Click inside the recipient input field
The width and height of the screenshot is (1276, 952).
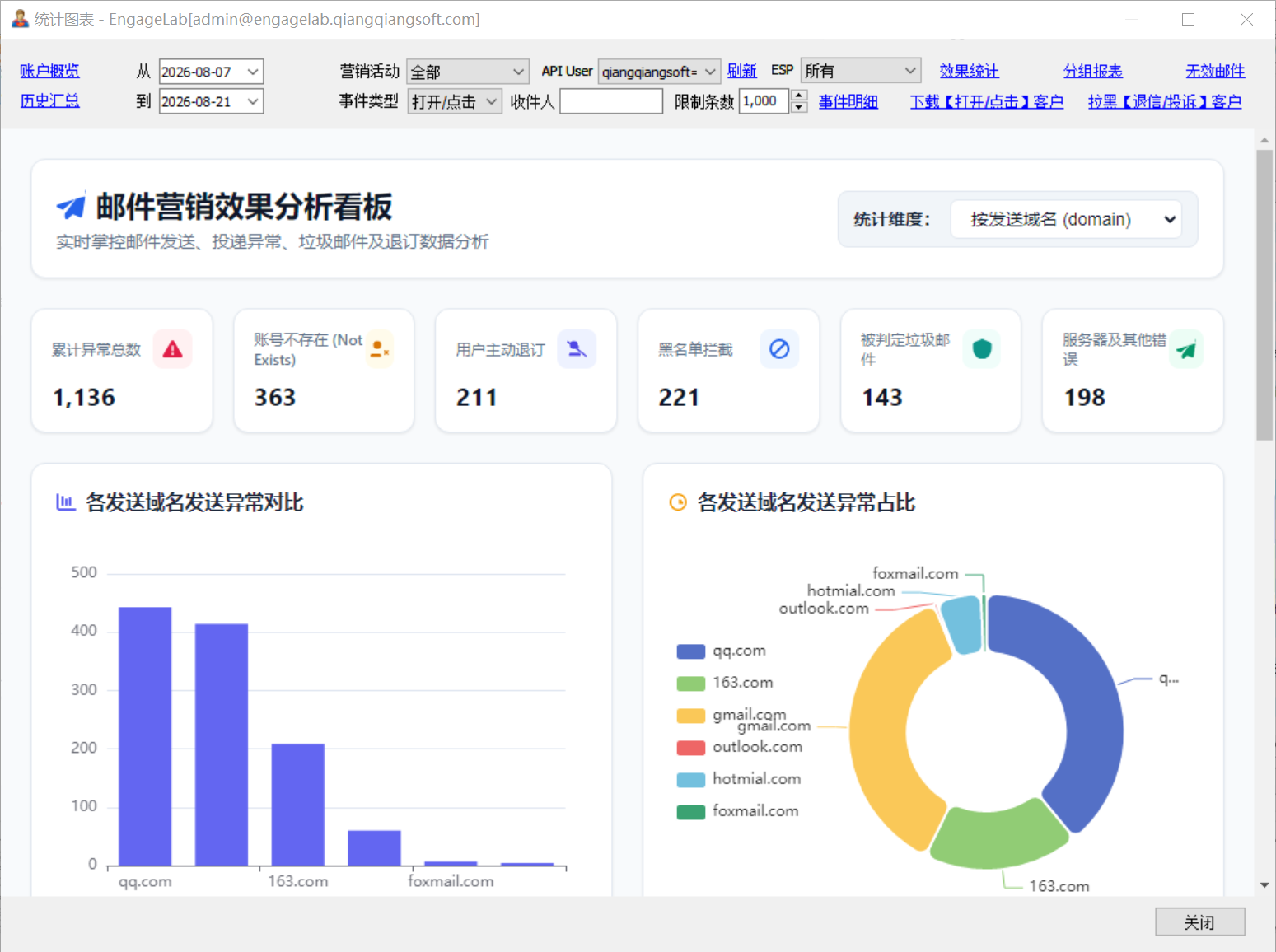point(611,101)
